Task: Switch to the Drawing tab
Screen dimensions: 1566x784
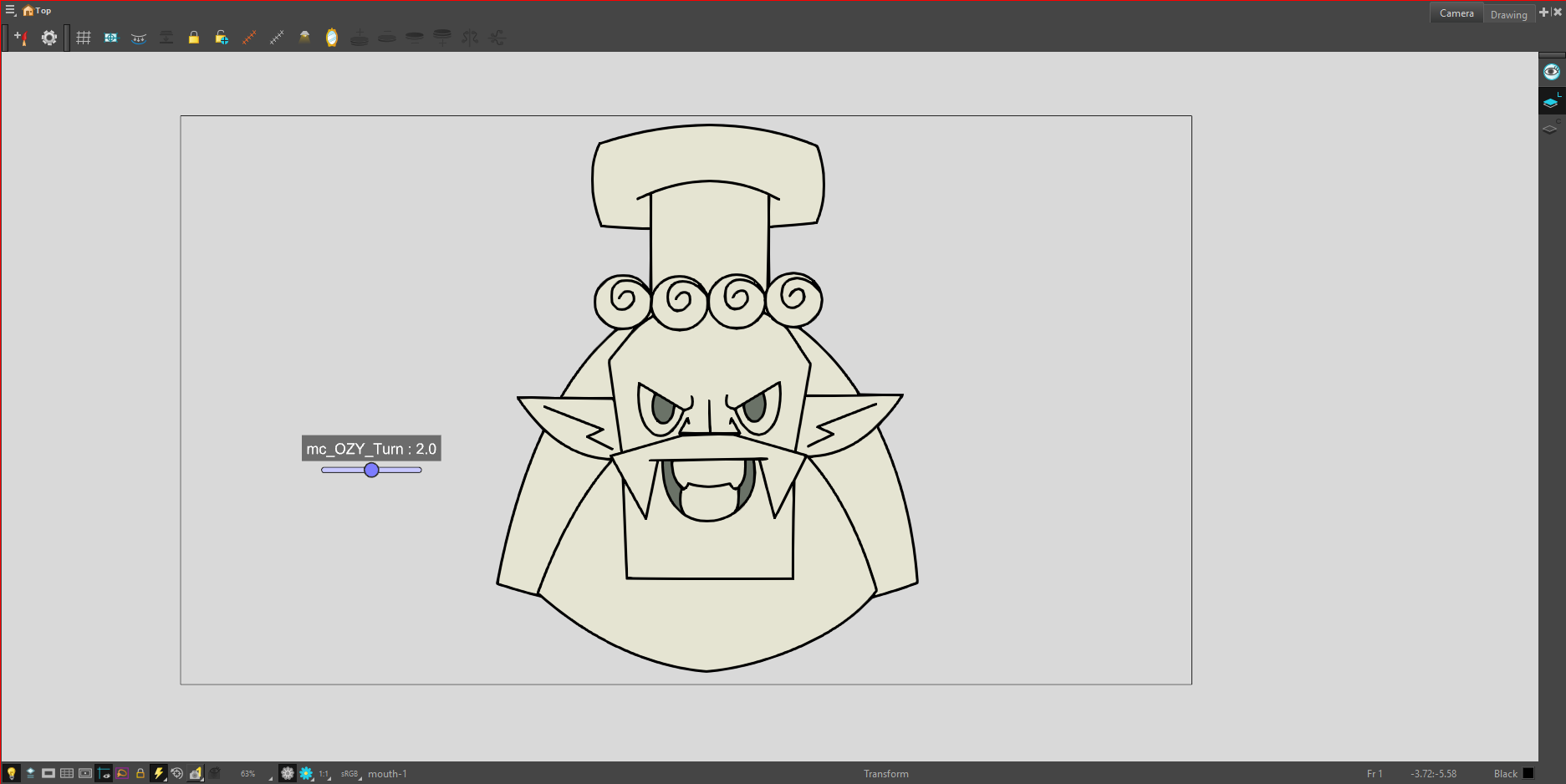Action: pos(1508,14)
